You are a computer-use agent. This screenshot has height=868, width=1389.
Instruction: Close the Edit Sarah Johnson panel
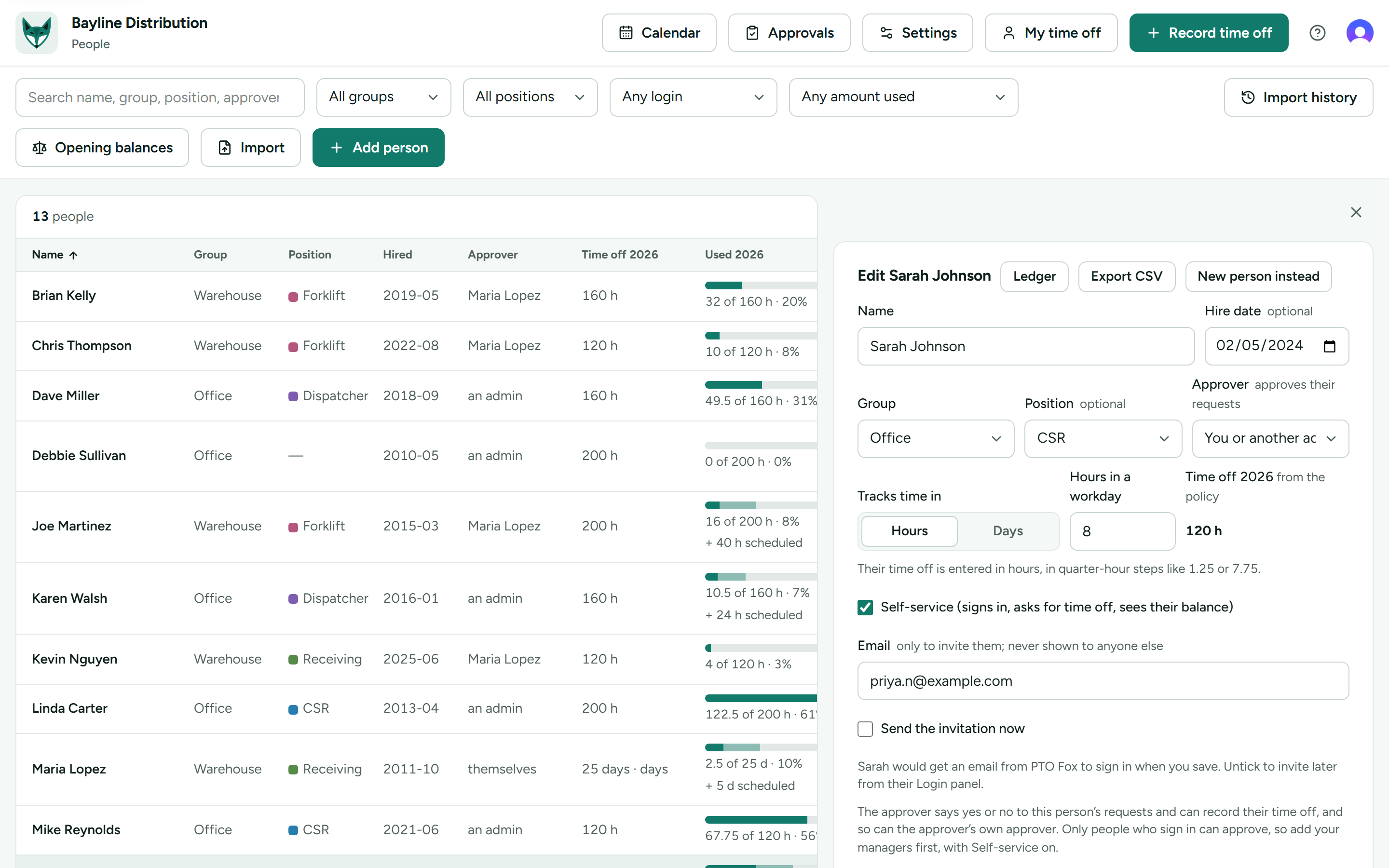pos(1356,212)
